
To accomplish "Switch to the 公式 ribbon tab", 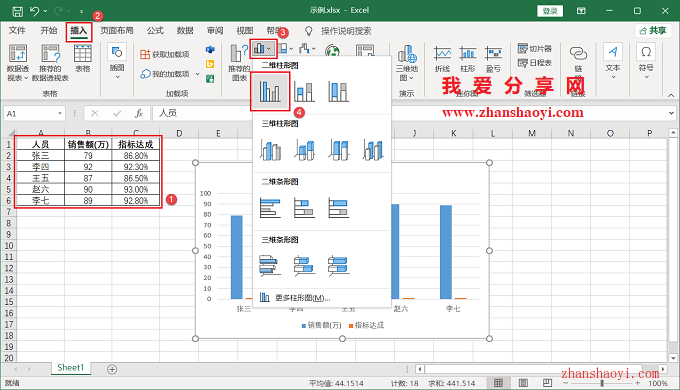I will pos(155,31).
